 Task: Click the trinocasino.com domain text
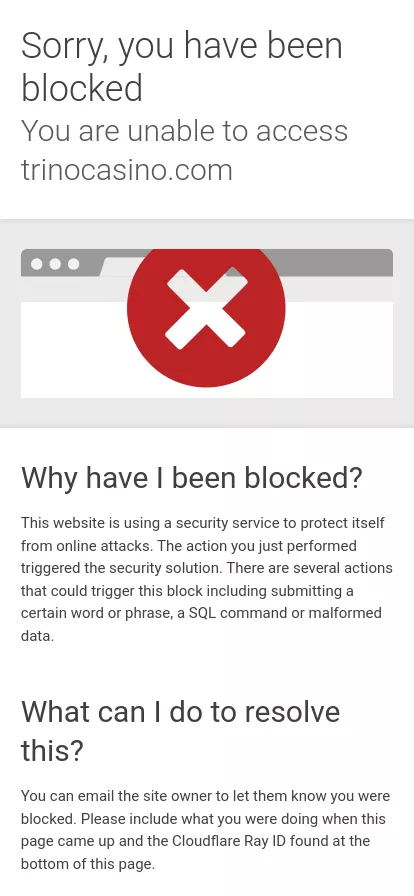click(x=127, y=170)
